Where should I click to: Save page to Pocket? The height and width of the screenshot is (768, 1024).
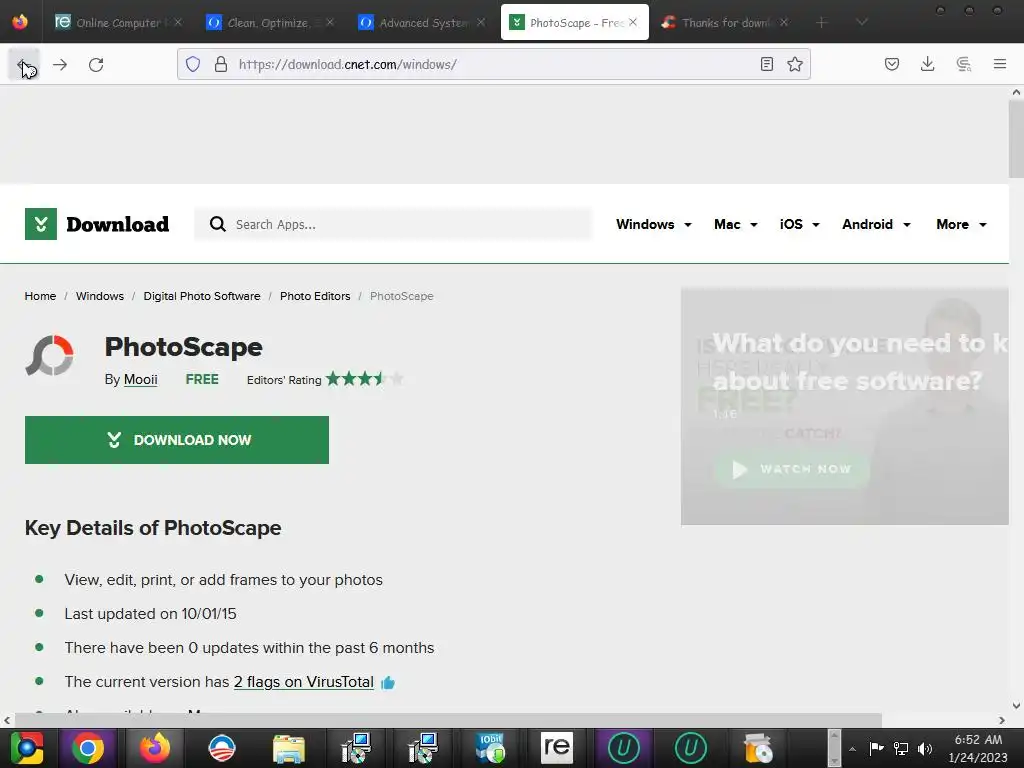[892, 64]
